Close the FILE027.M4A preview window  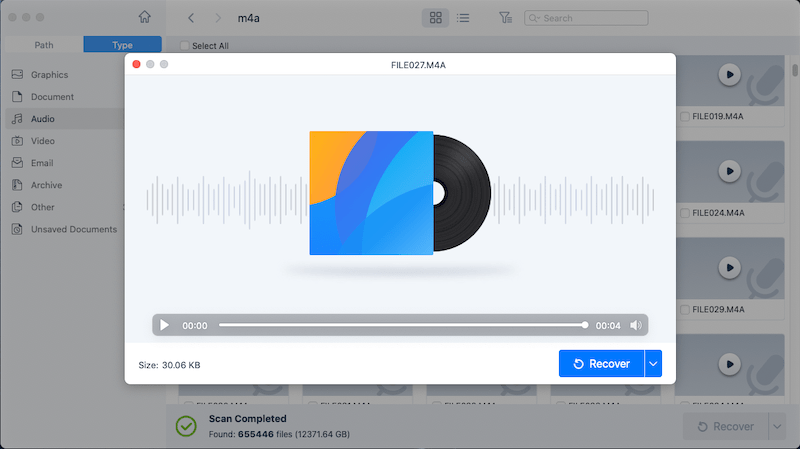tap(136, 64)
